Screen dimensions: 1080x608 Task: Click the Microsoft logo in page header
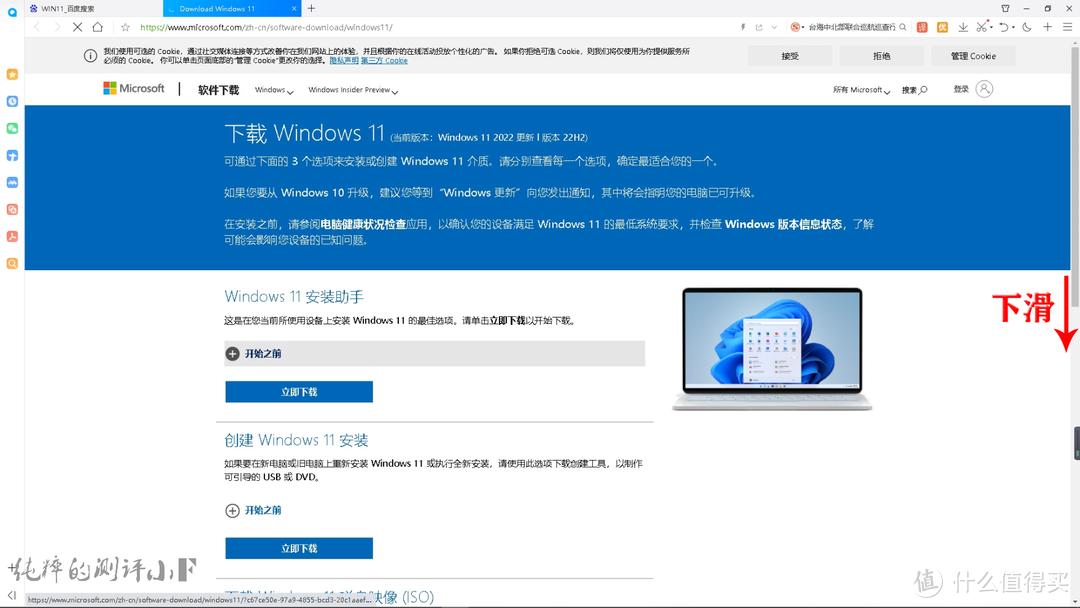(x=134, y=88)
